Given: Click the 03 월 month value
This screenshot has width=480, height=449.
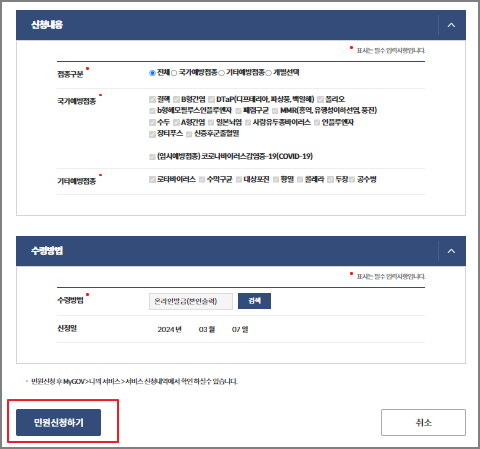Looking at the screenshot, I should coord(207,329).
